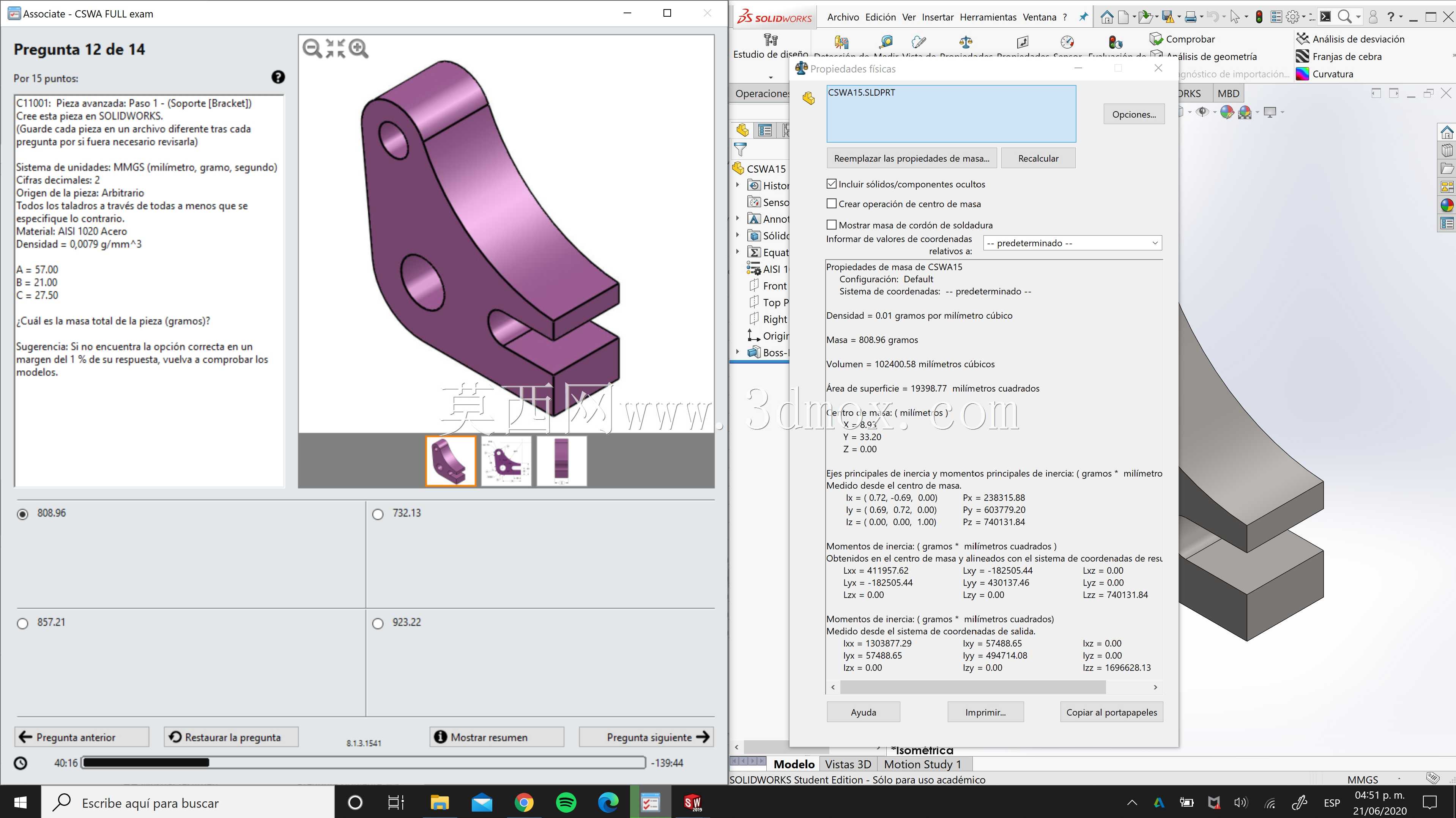Open the Curvatura color display tool
The width and height of the screenshot is (1456, 818).
point(1324,74)
